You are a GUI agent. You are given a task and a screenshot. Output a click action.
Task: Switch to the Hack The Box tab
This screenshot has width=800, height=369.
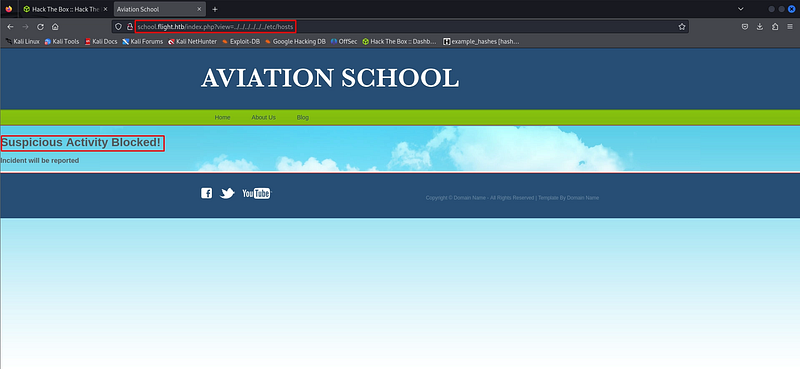[65, 9]
